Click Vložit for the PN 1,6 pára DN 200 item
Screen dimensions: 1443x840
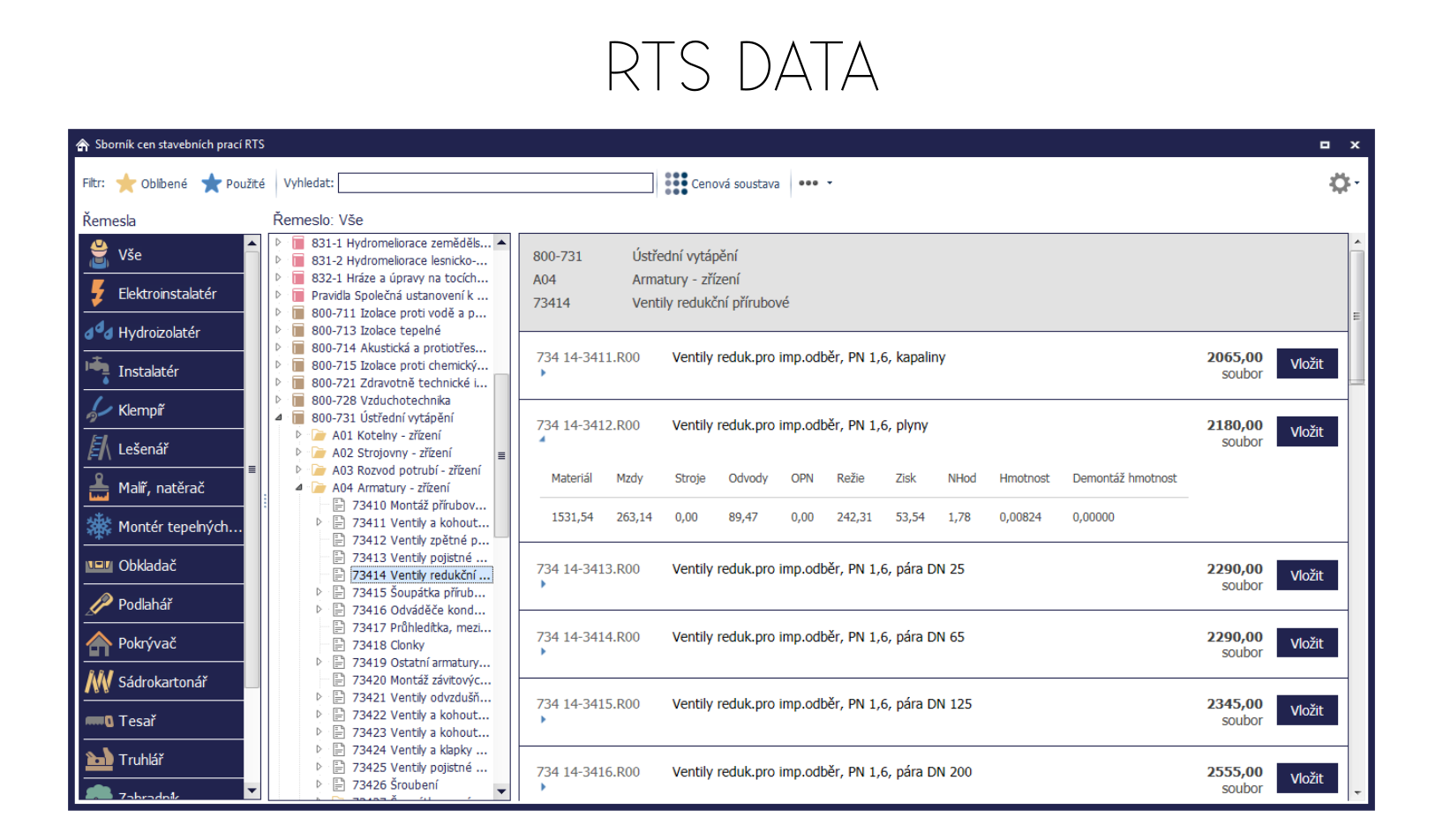(x=1307, y=777)
